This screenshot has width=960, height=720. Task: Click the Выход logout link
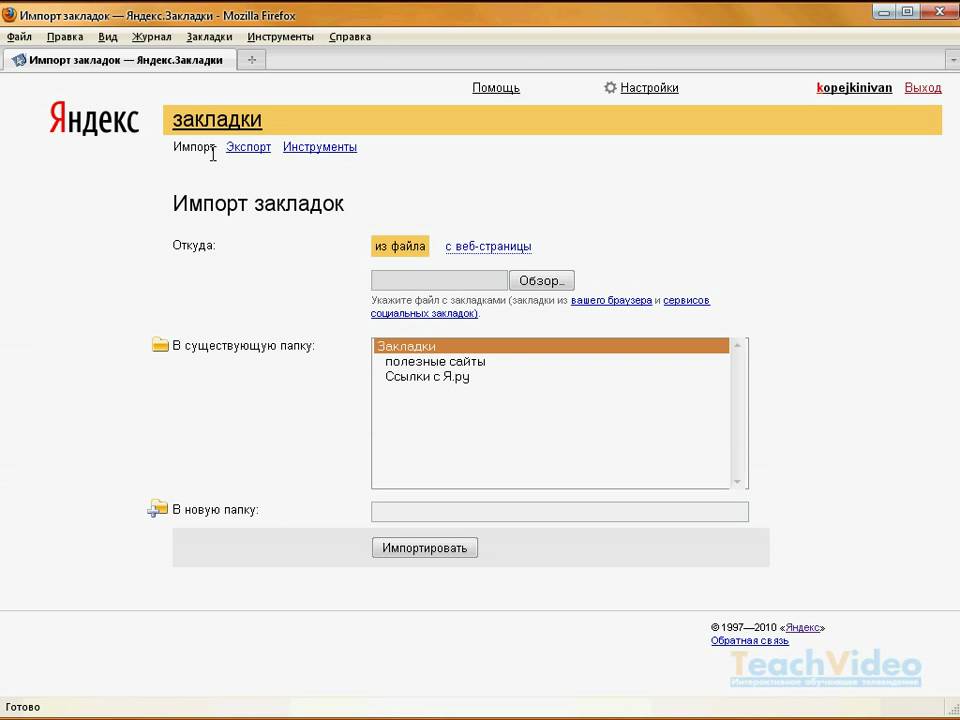pos(923,88)
